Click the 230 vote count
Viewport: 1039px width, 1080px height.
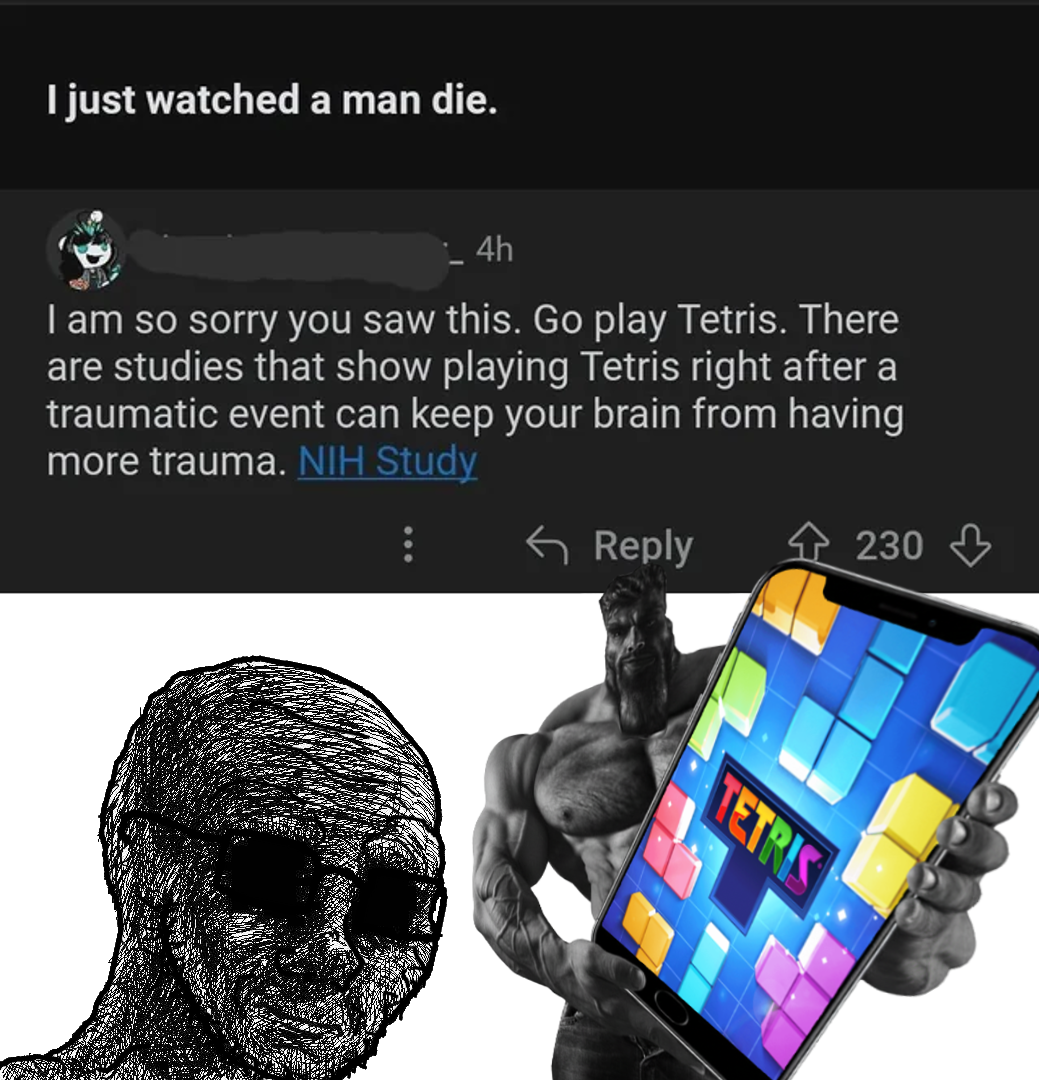click(889, 546)
